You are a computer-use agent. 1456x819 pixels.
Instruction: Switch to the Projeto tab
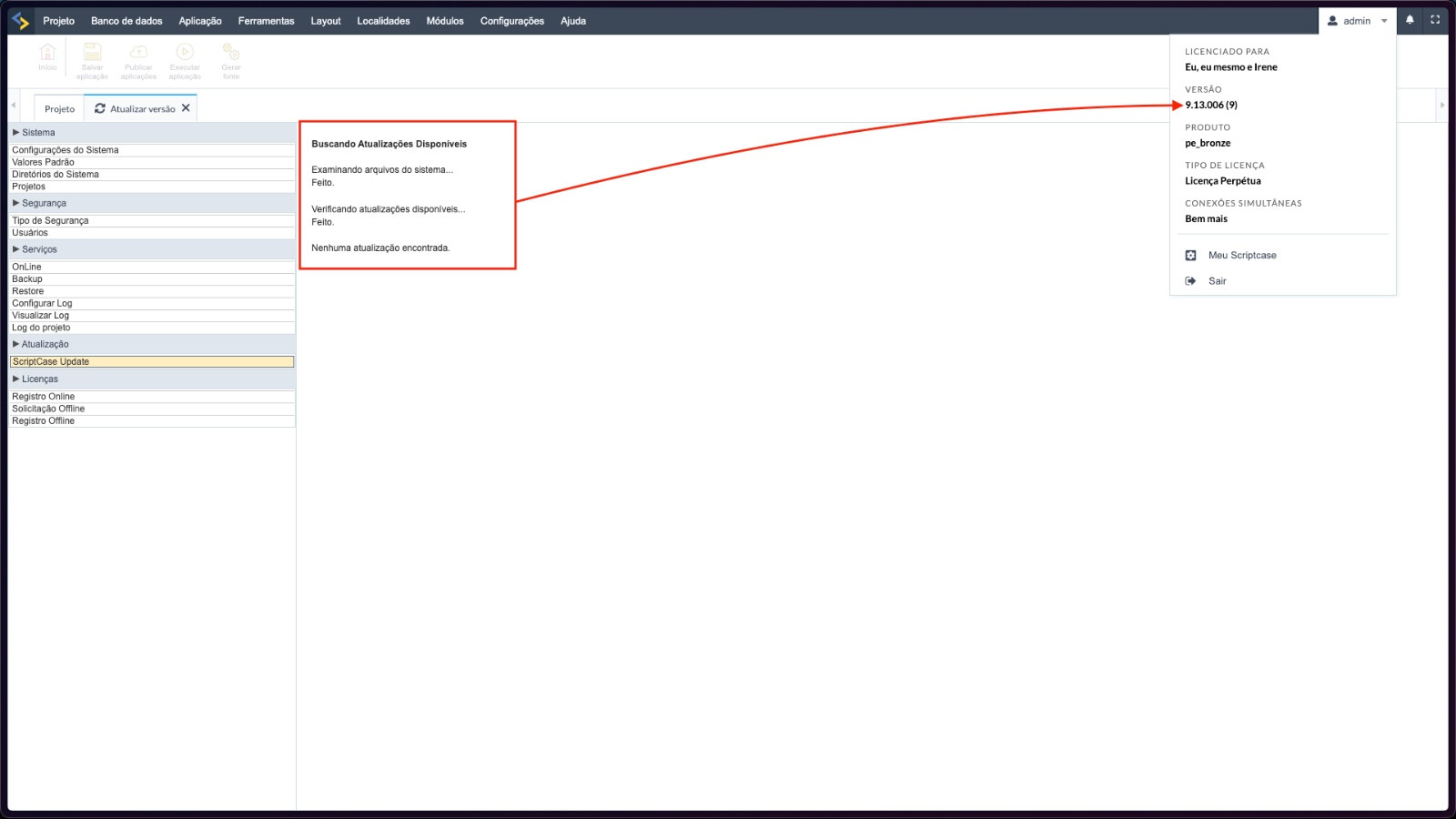(x=59, y=109)
